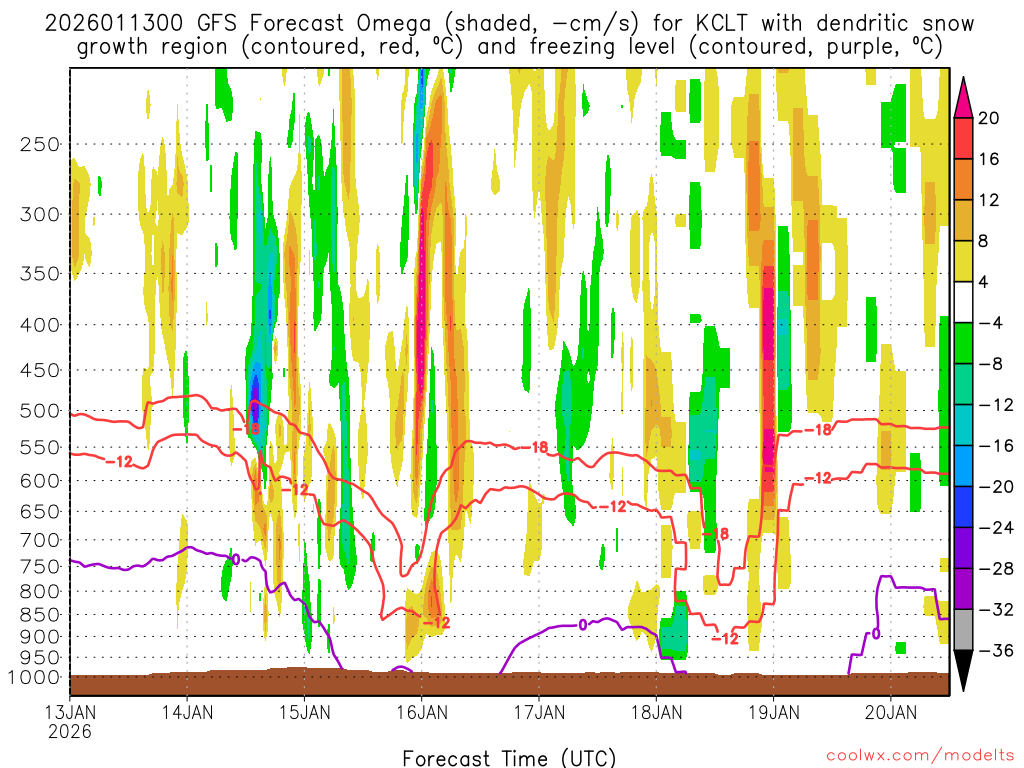
Task: Click the 1000 pressure level label
Action: (x=35, y=678)
